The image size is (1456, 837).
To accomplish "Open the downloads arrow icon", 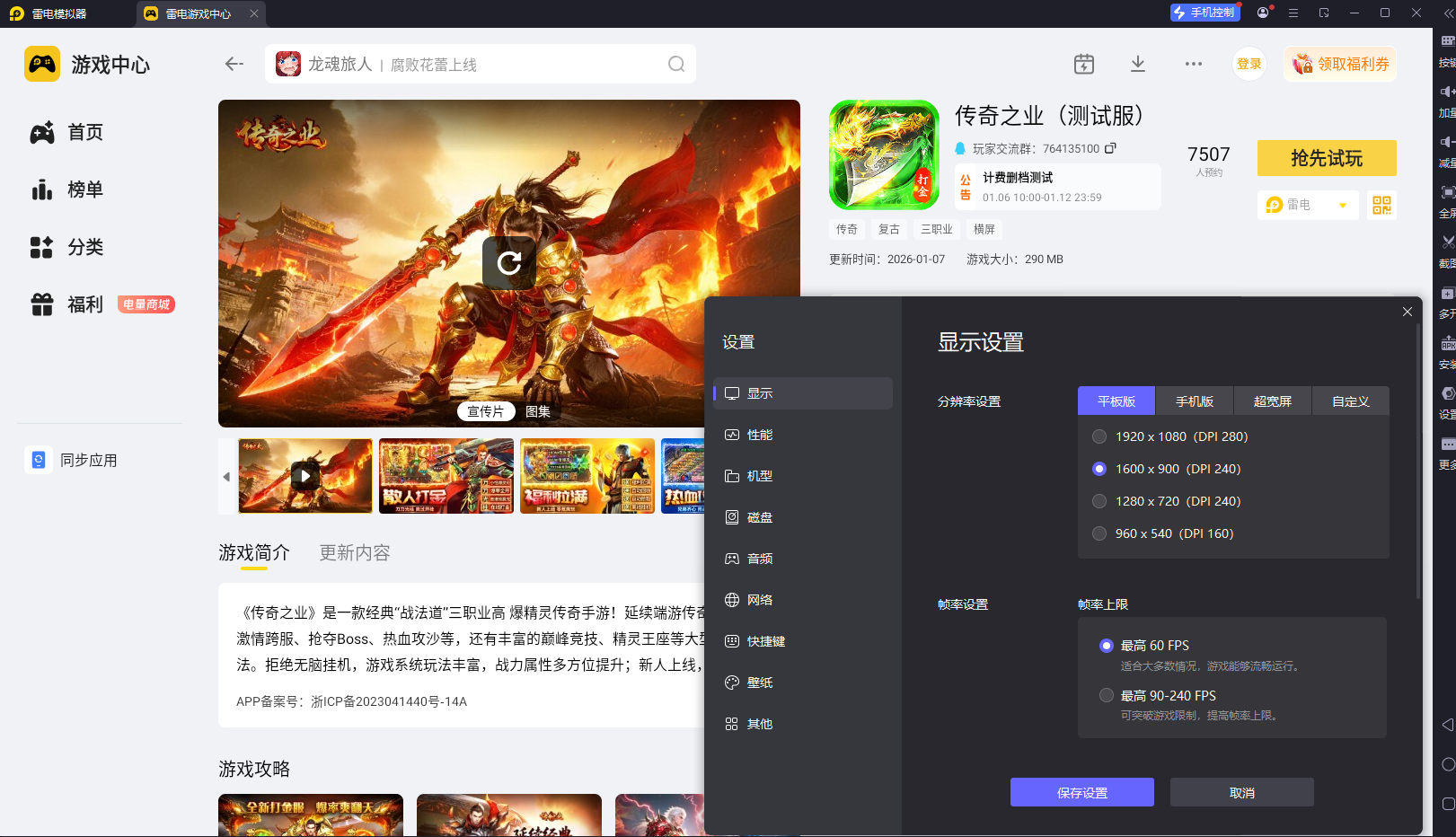I will pos(1138,64).
